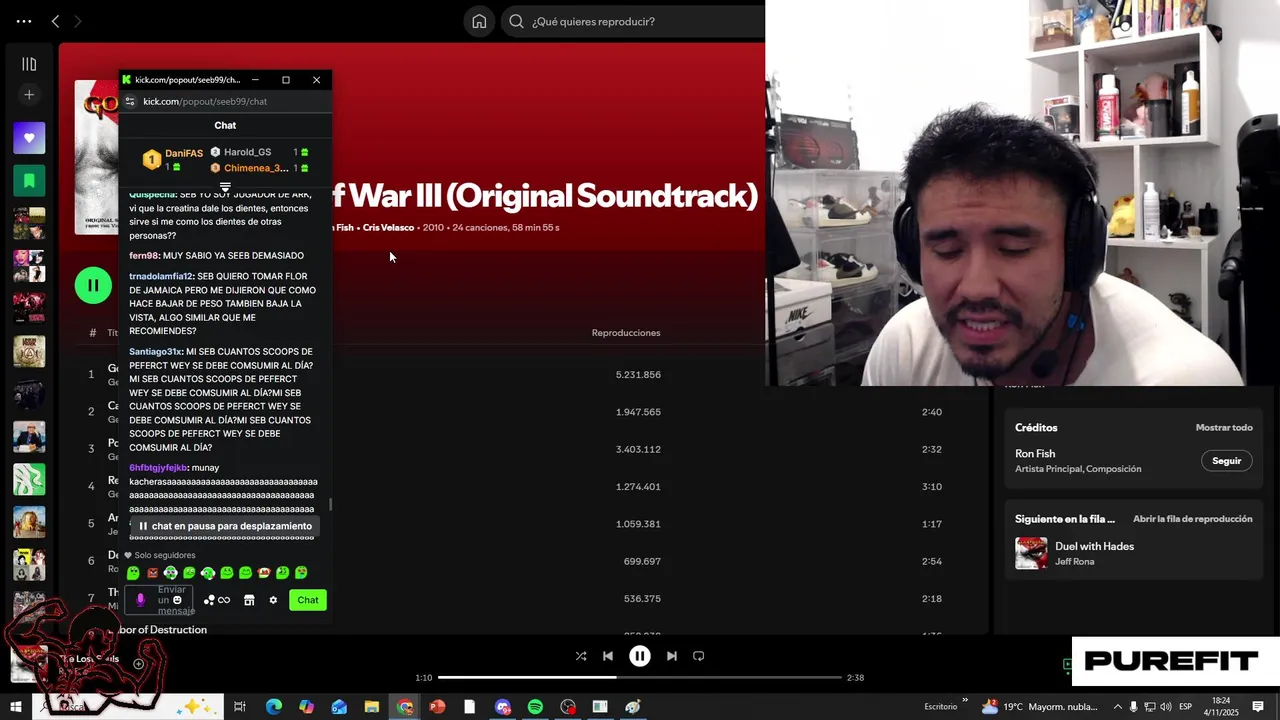Open Kick chat settings gear
The image size is (1280, 720).
point(273,600)
